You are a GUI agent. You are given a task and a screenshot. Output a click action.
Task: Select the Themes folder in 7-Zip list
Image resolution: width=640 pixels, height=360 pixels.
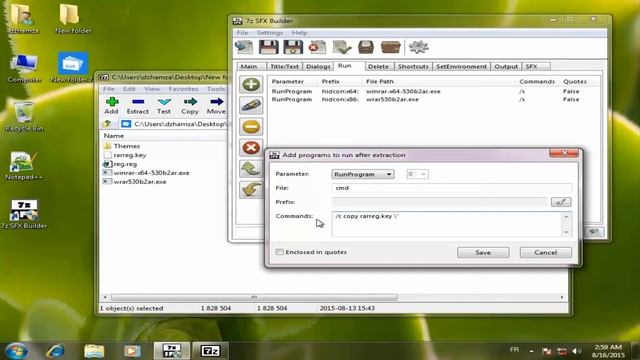(x=127, y=146)
